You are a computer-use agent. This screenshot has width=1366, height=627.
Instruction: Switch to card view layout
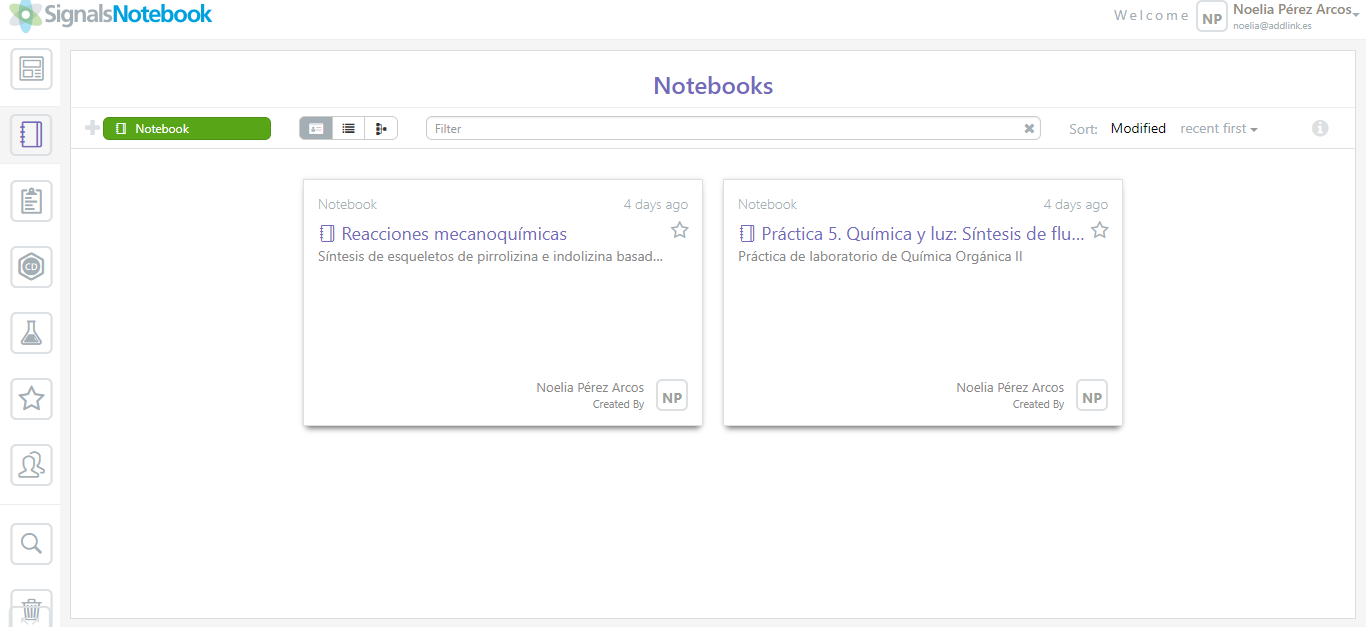316,128
